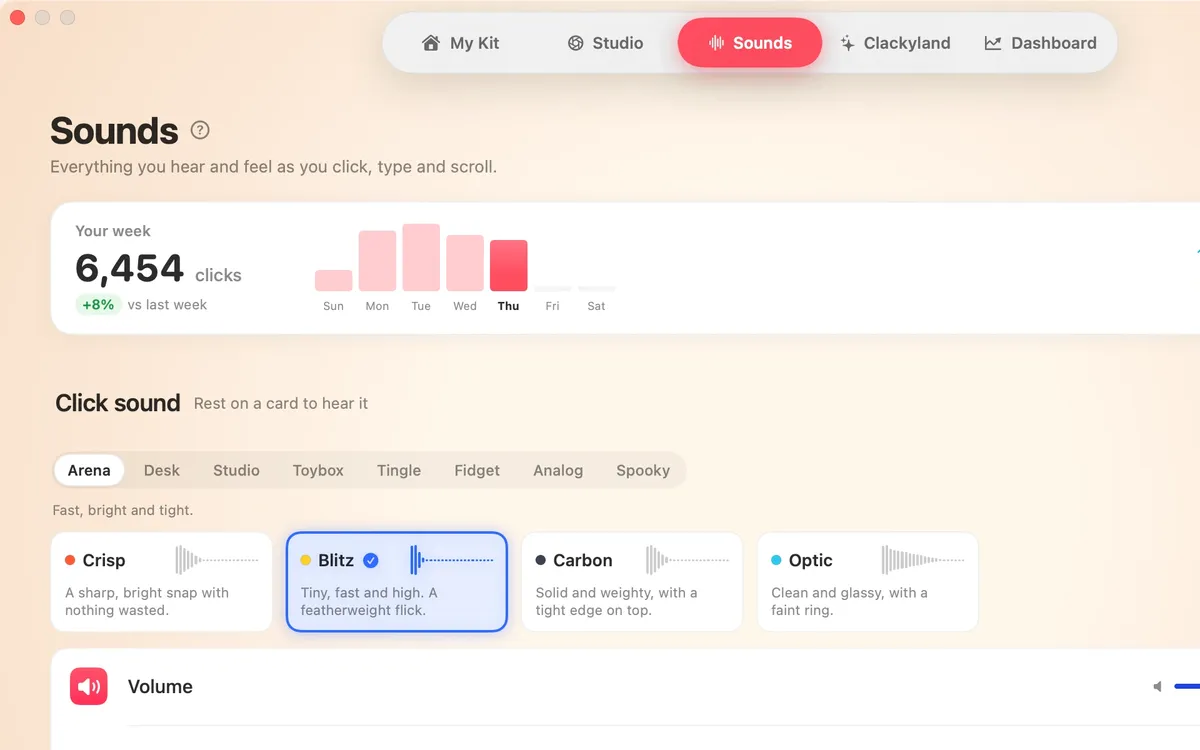The width and height of the screenshot is (1200, 750).
Task: Open the Dashboard tab
Action: click(x=1041, y=43)
